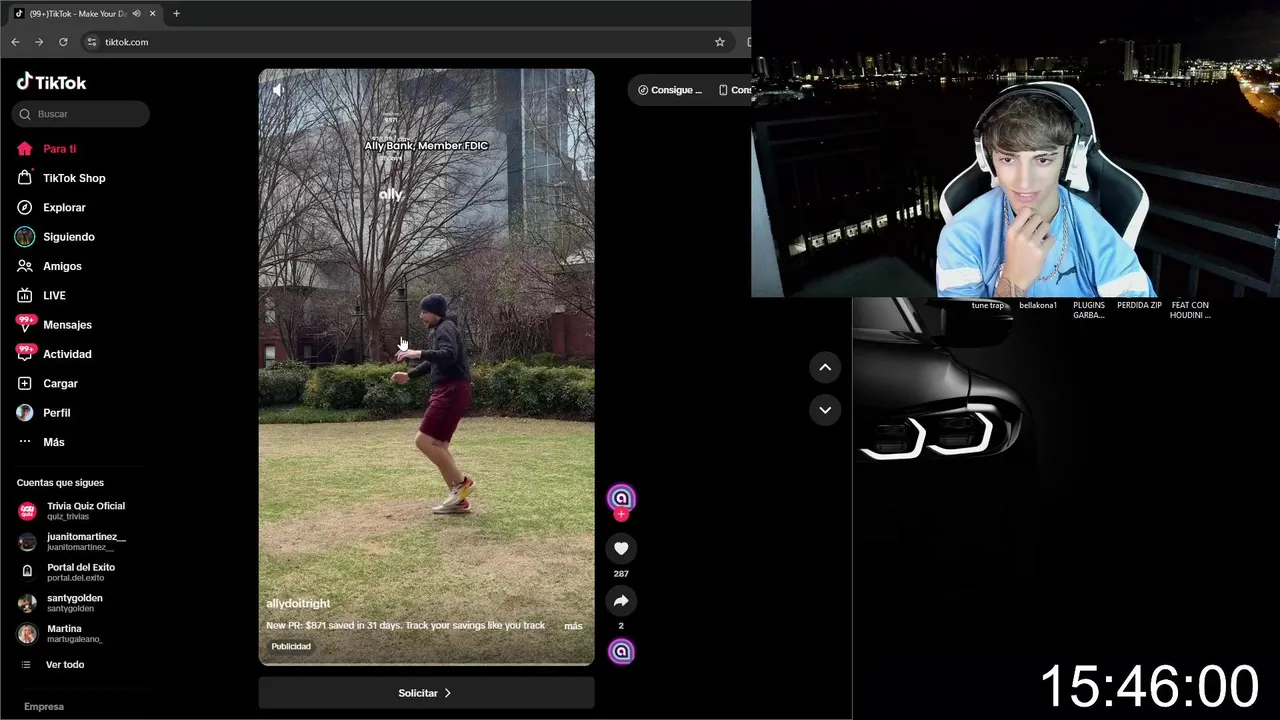Click the TikTok logo in the sidebar
1280x720 pixels.
point(51,82)
